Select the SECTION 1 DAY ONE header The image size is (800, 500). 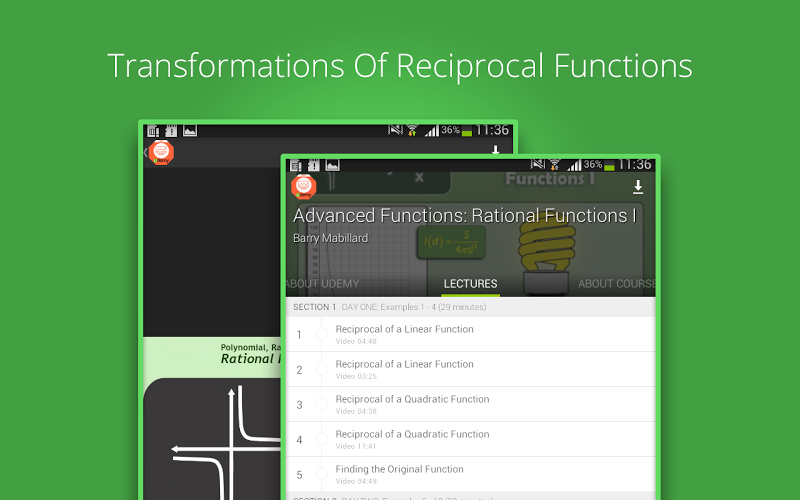click(x=470, y=307)
